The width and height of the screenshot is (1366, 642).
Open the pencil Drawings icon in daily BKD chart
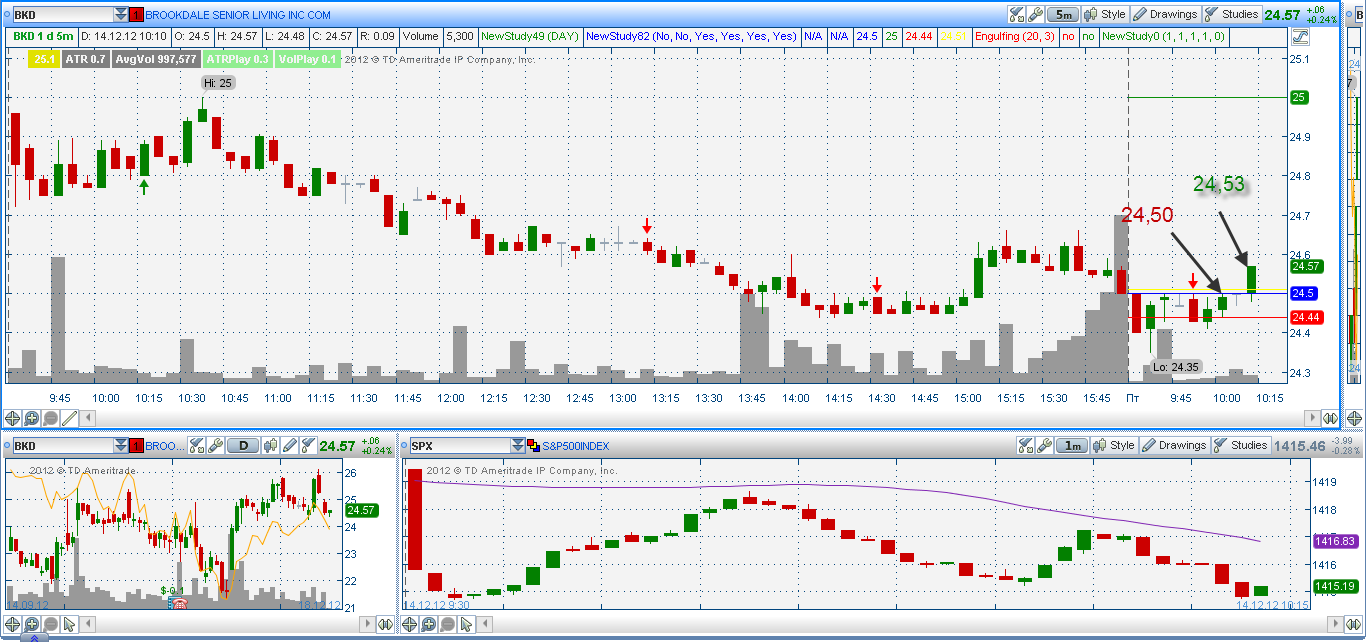click(290, 446)
